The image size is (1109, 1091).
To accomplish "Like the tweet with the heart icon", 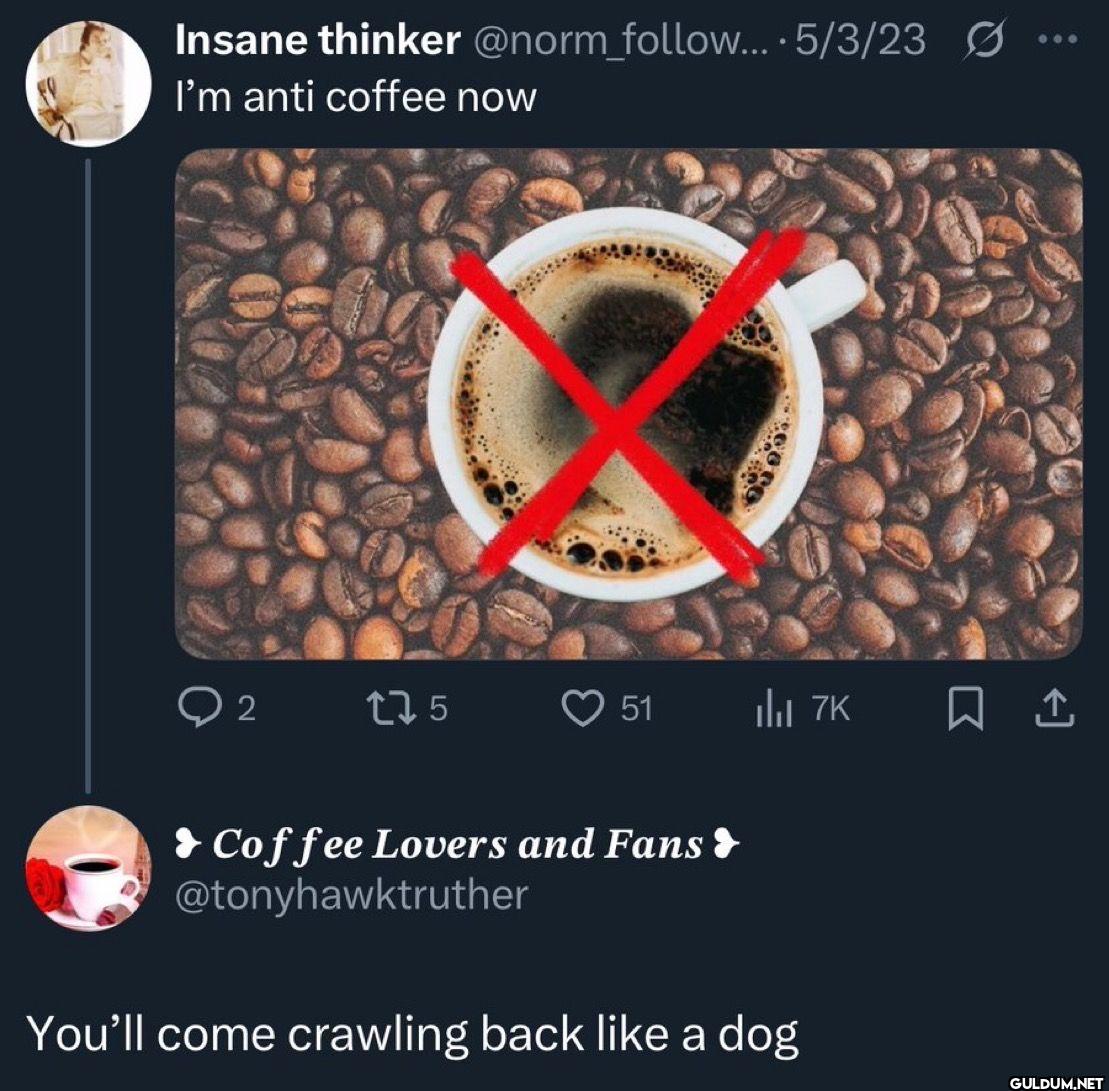I will tap(580, 708).
